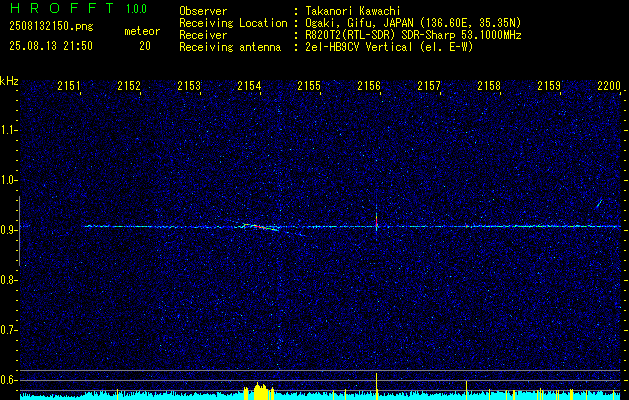The height and width of the screenshot is (400, 629).
Task: Click frequency label 0.9
Action: 8,230
